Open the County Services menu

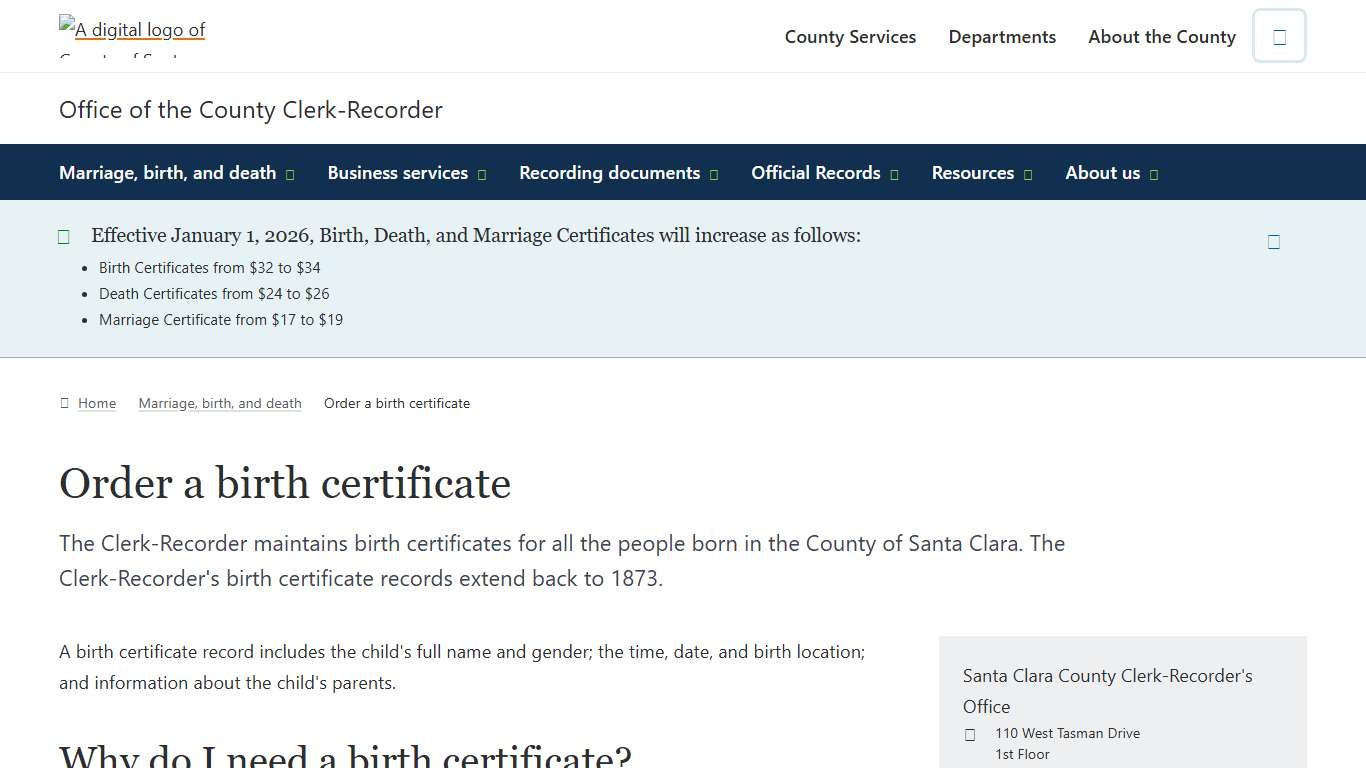pyautogui.click(x=850, y=36)
